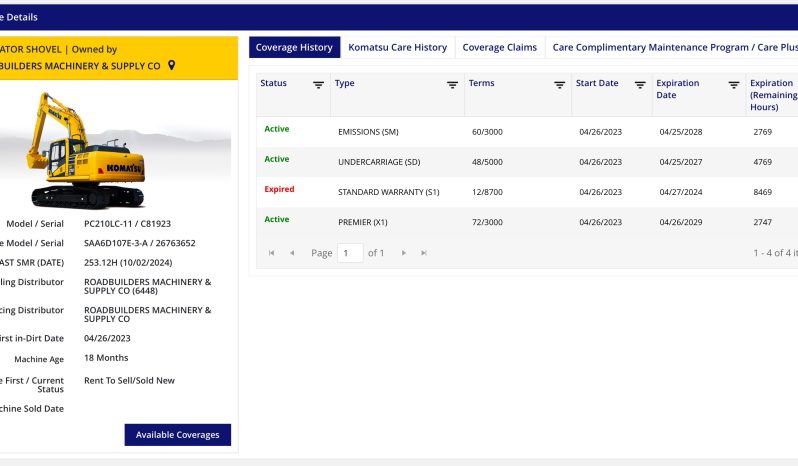Click remaining hours value 4769
Screen dimensions: 798x466
click(762, 162)
